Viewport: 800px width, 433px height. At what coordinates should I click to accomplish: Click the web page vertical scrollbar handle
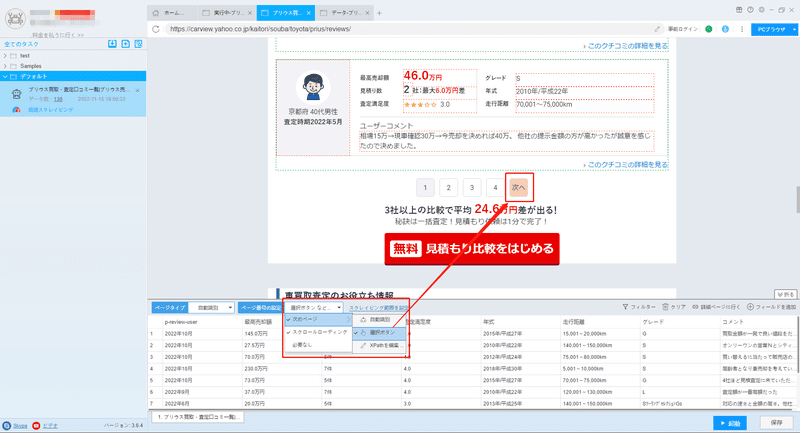(x=798, y=200)
